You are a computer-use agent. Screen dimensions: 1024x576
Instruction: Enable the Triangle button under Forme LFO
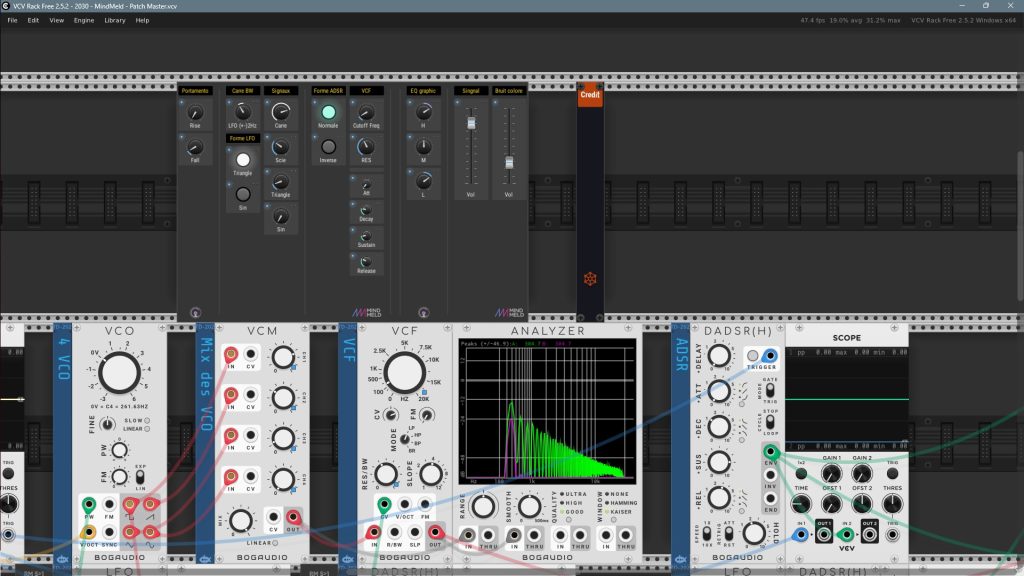[243, 159]
